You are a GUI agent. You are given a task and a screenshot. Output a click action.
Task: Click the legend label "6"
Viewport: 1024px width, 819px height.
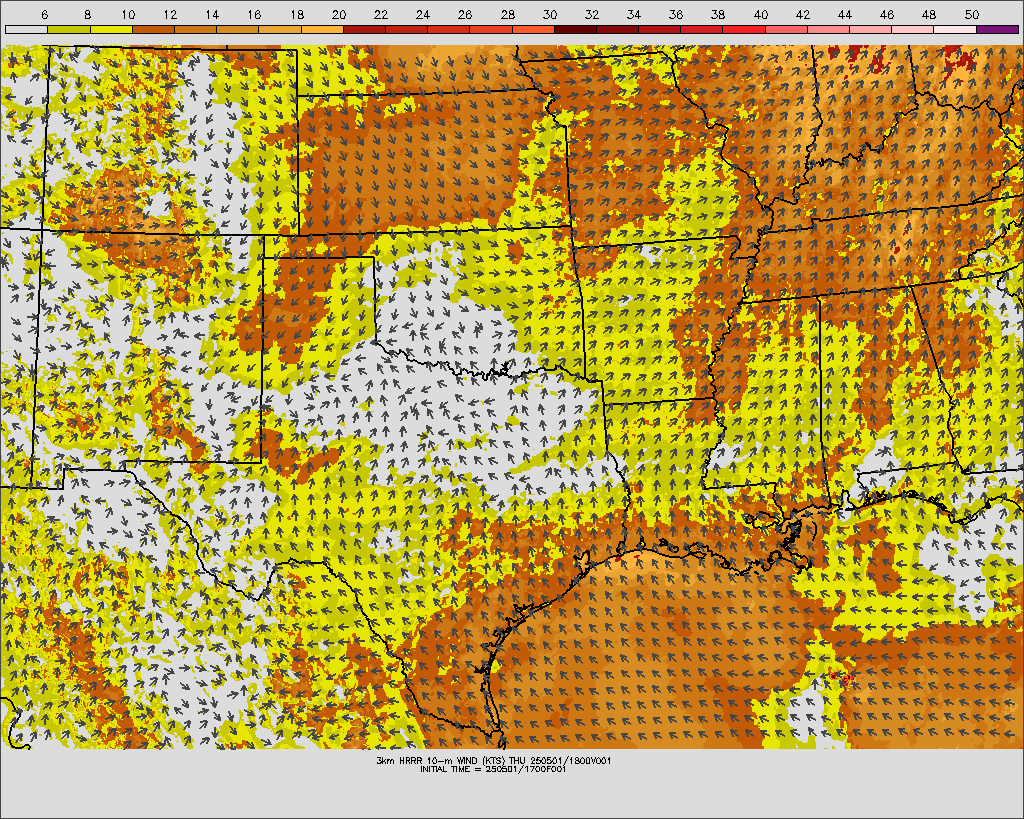(x=44, y=14)
